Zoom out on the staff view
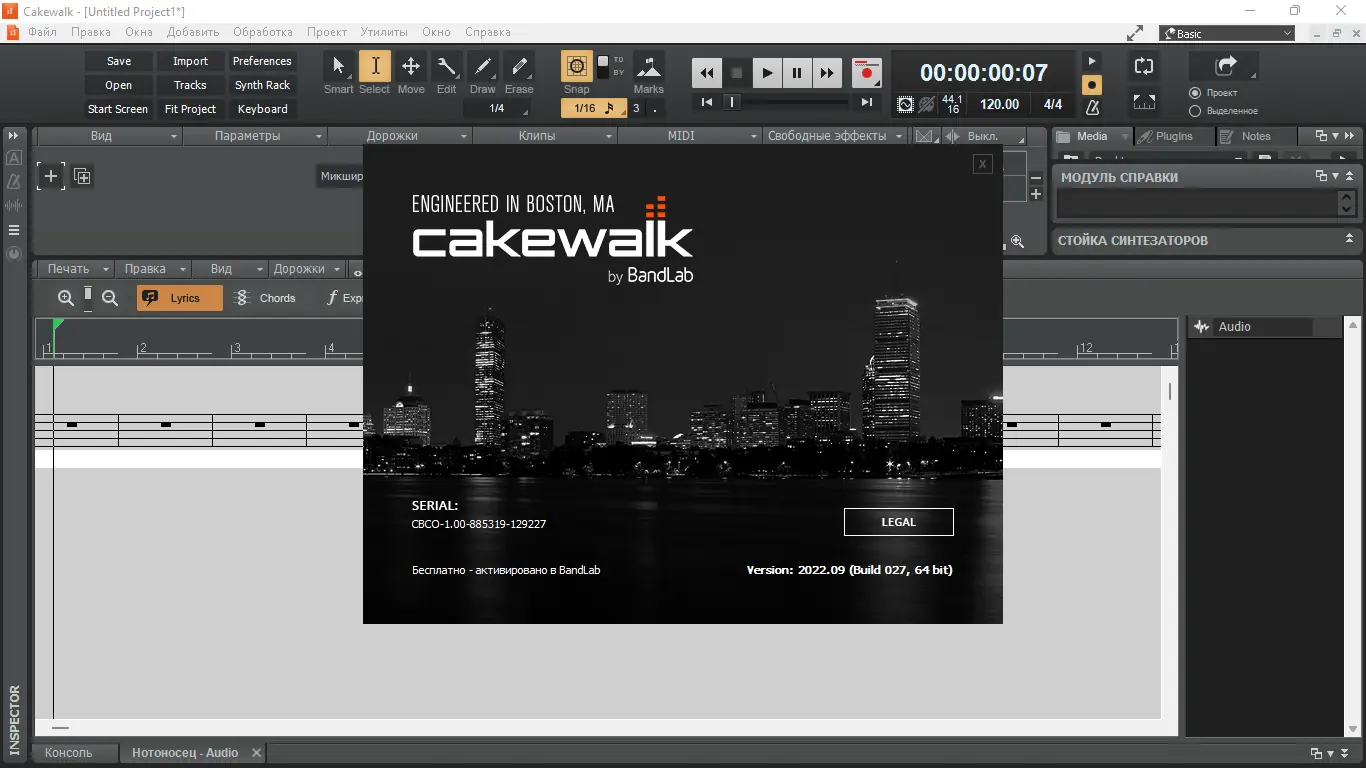Image resolution: width=1366 pixels, height=768 pixels. pos(110,298)
